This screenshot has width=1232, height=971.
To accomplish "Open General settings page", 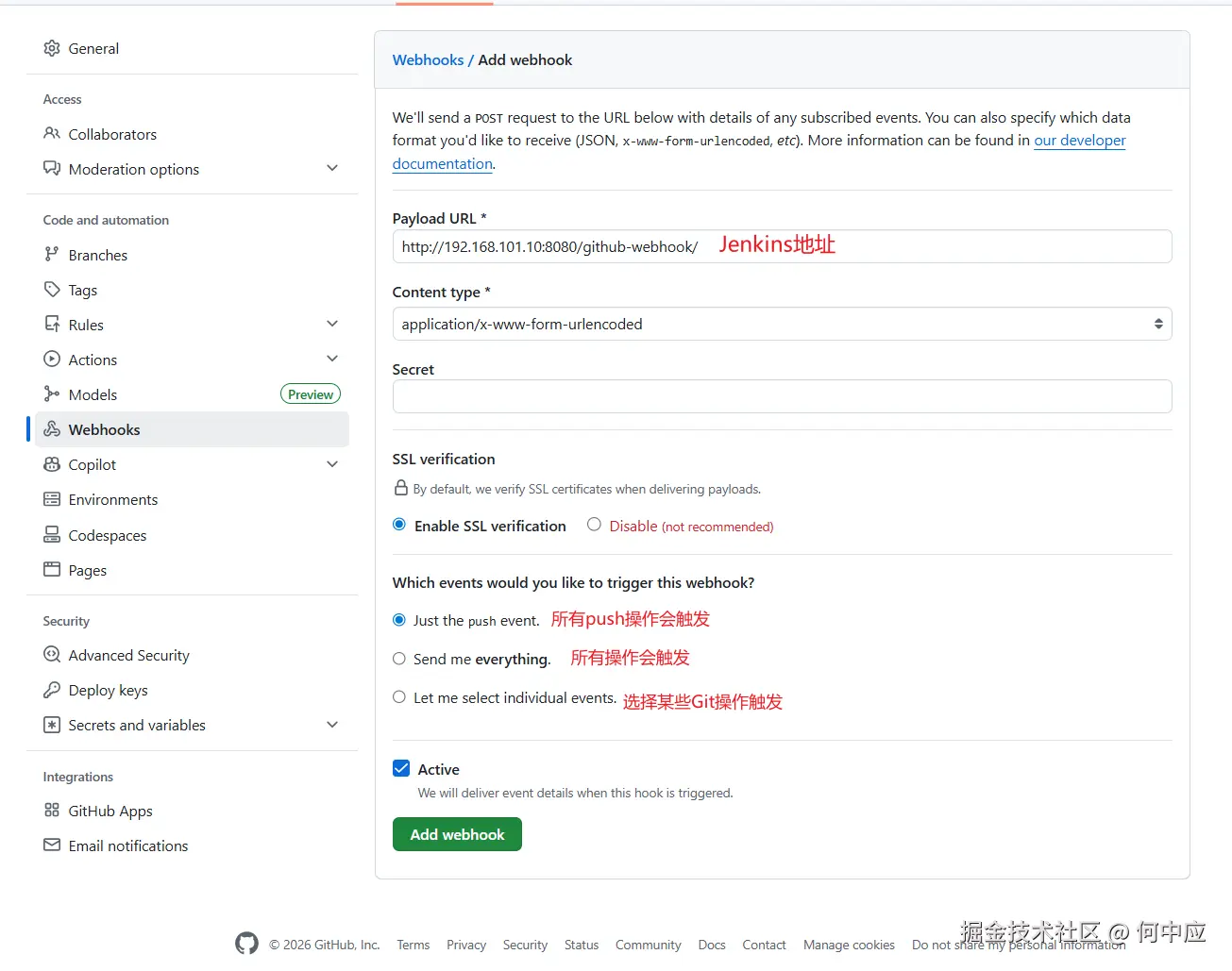I will [x=93, y=48].
